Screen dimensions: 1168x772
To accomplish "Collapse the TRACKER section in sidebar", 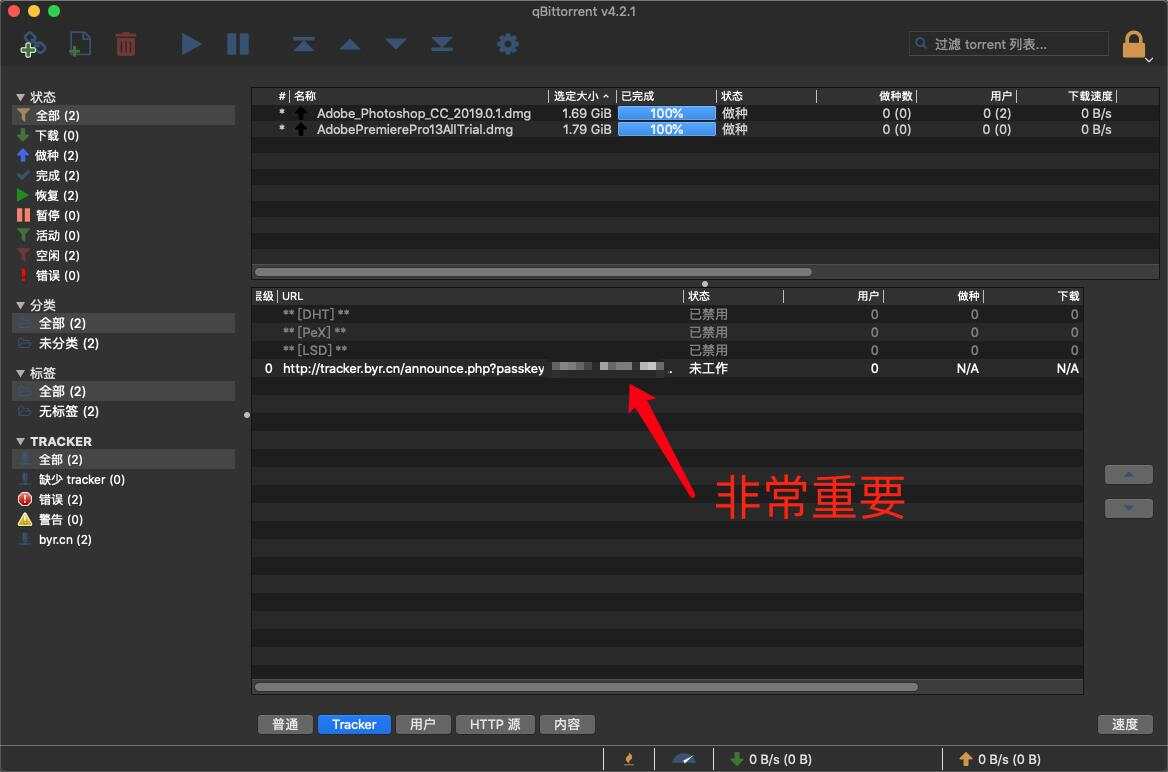I will click(x=21, y=441).
